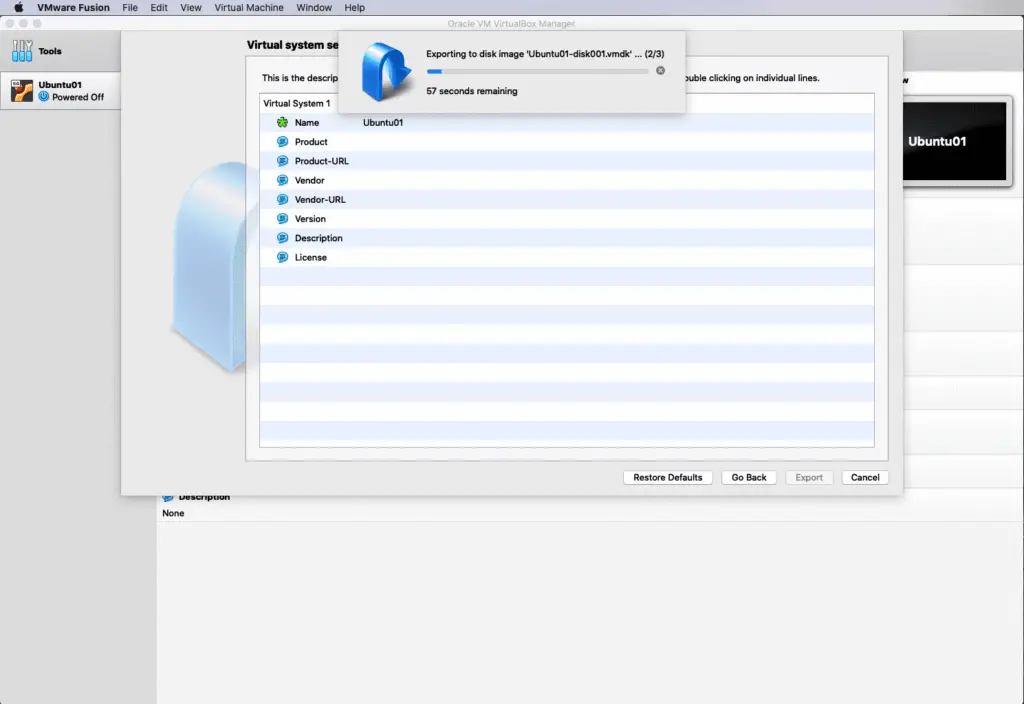
Task: Click the Product row icon
Action: [282, 142]
